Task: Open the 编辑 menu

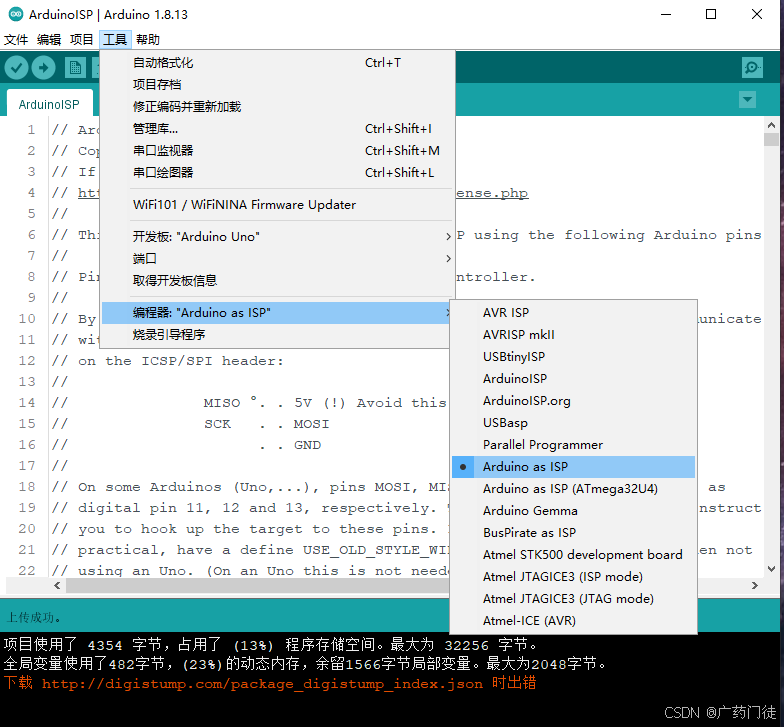Action: coord(49,40)
